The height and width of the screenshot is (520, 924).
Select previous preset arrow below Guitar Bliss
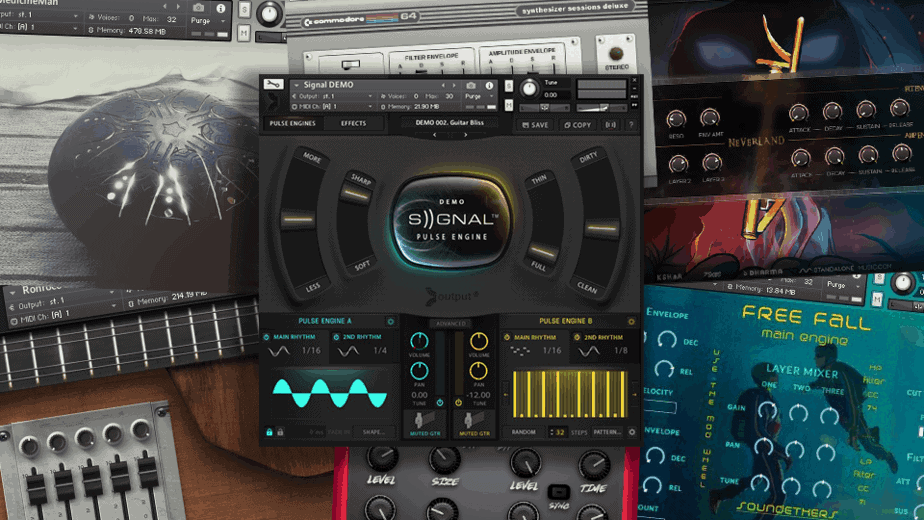(435, 135)
